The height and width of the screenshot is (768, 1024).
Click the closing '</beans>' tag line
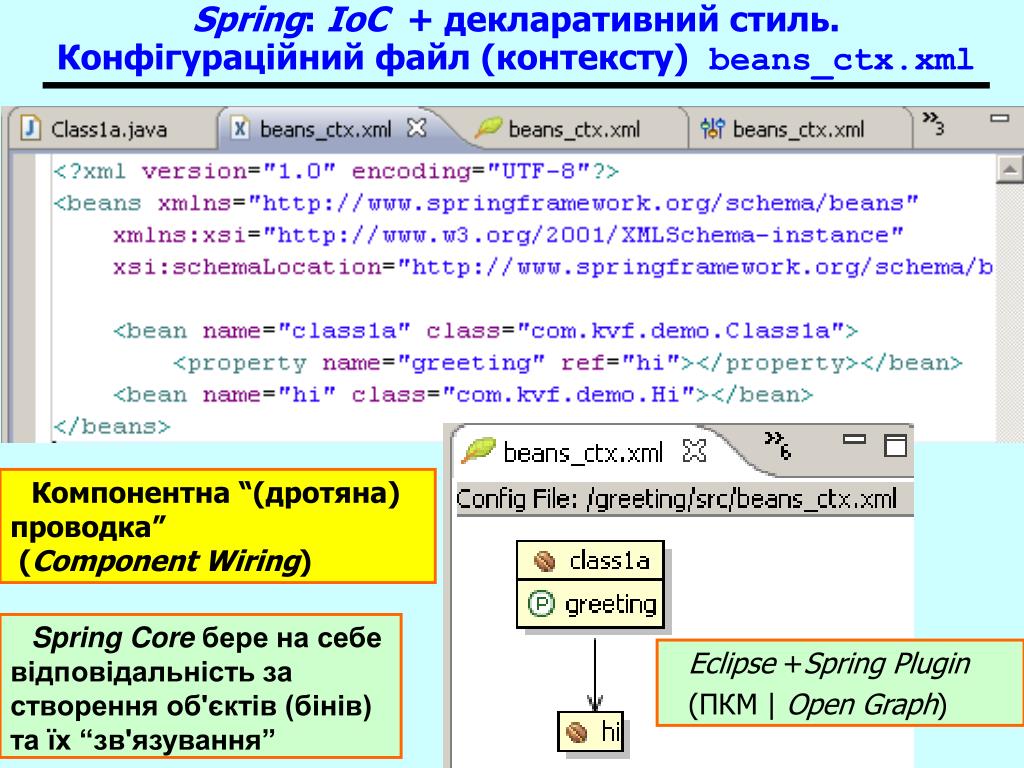tap(112, 427)
